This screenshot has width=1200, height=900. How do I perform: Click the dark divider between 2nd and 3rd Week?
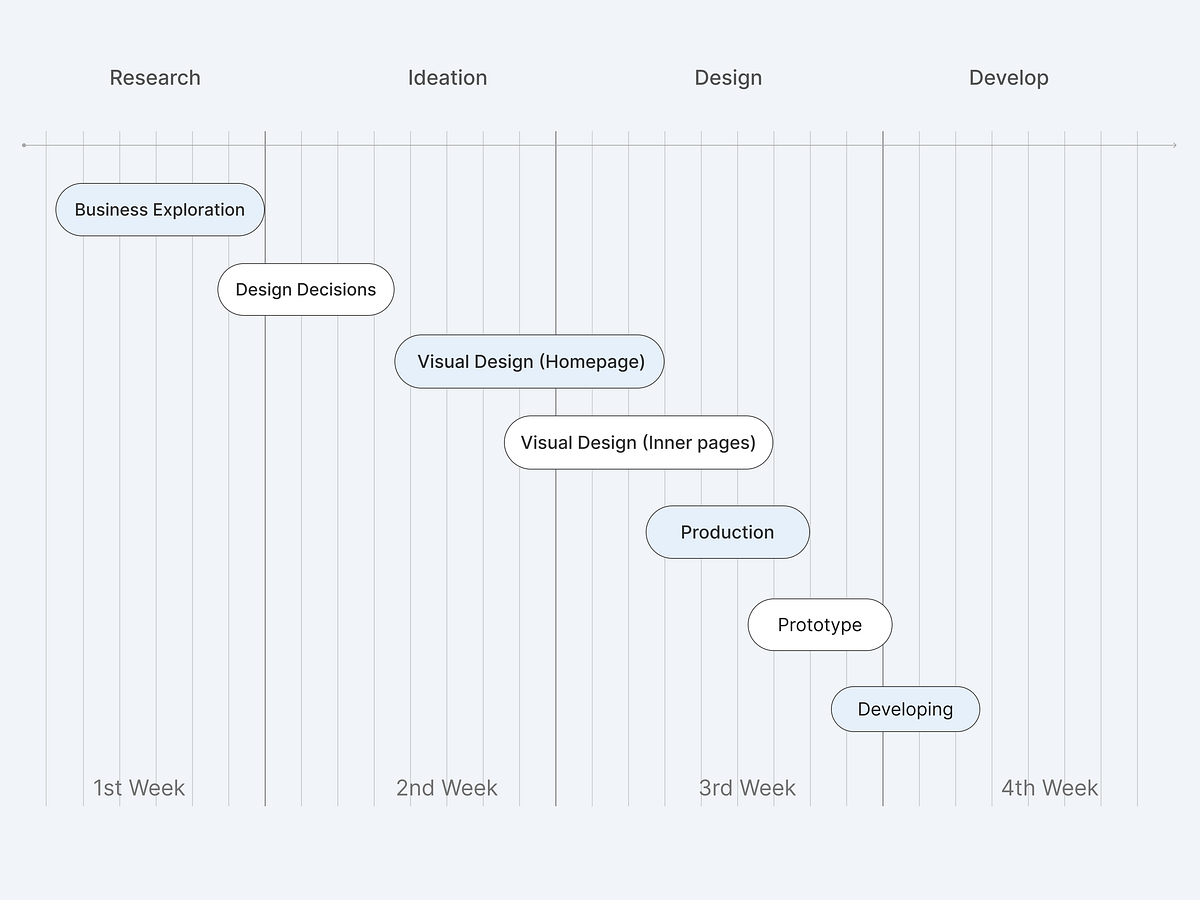556,600
